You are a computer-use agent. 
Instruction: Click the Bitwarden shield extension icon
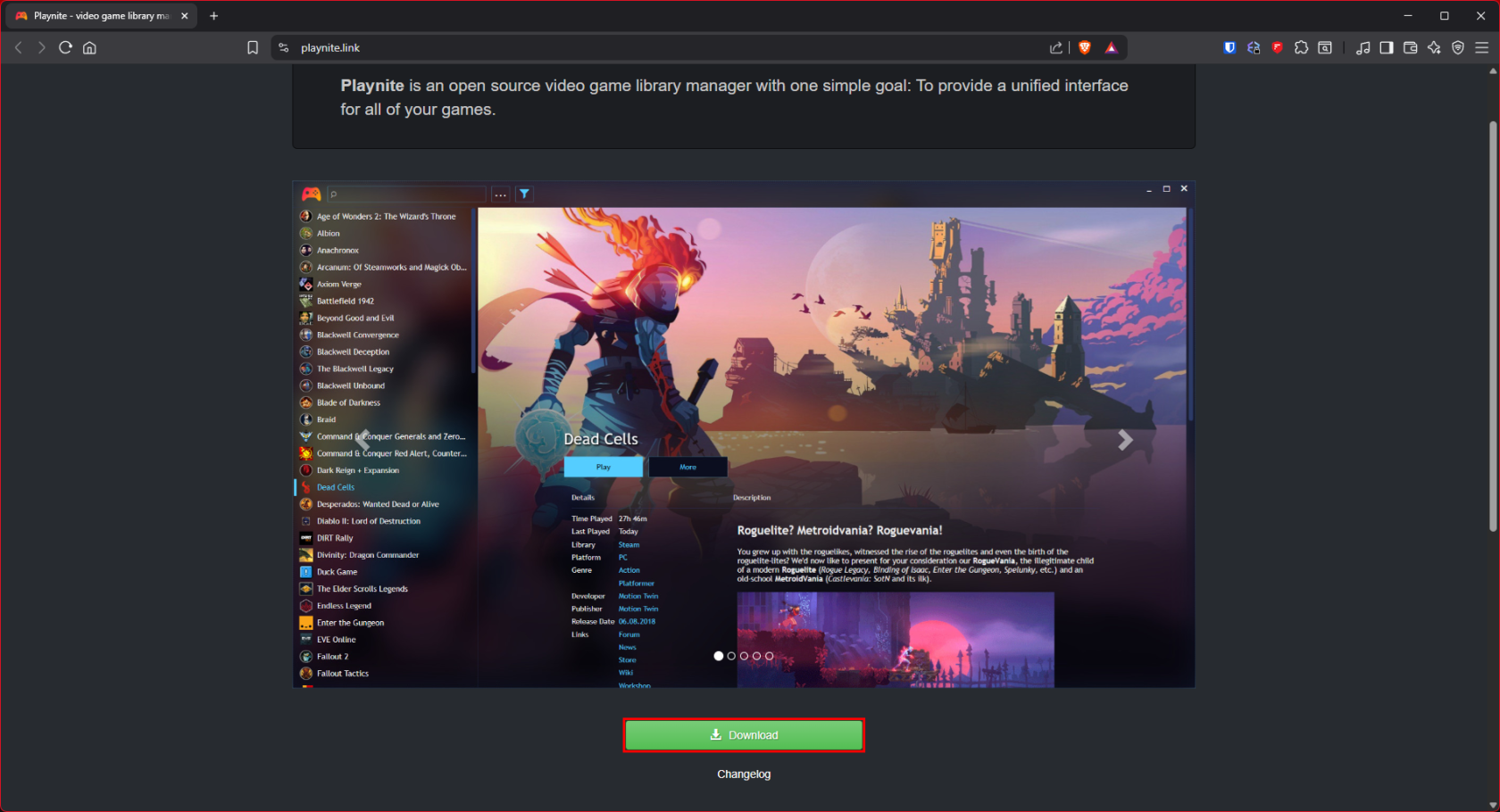pyautogui.click(x=1229, y=47)
